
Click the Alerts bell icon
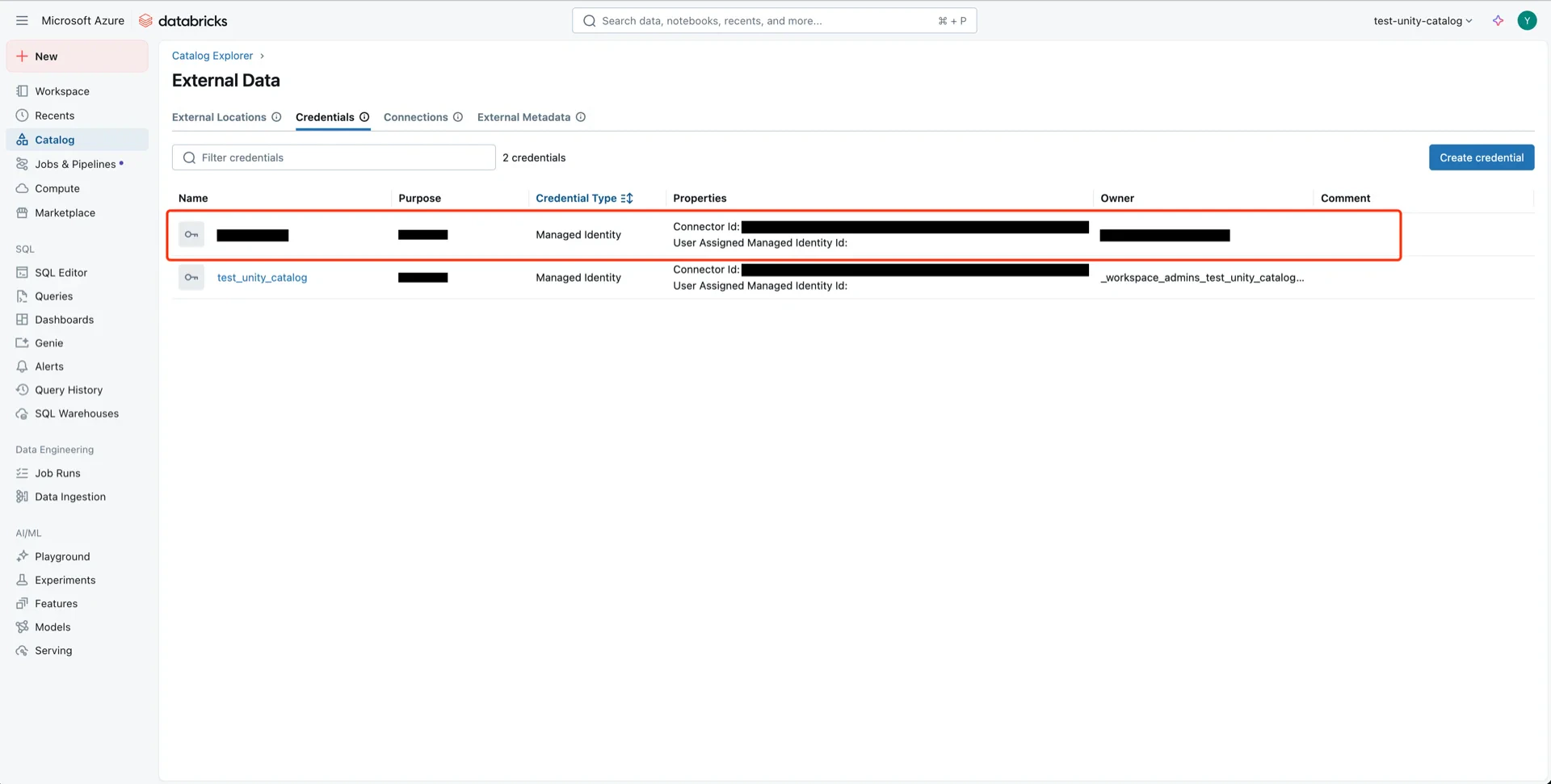[22, 367]
